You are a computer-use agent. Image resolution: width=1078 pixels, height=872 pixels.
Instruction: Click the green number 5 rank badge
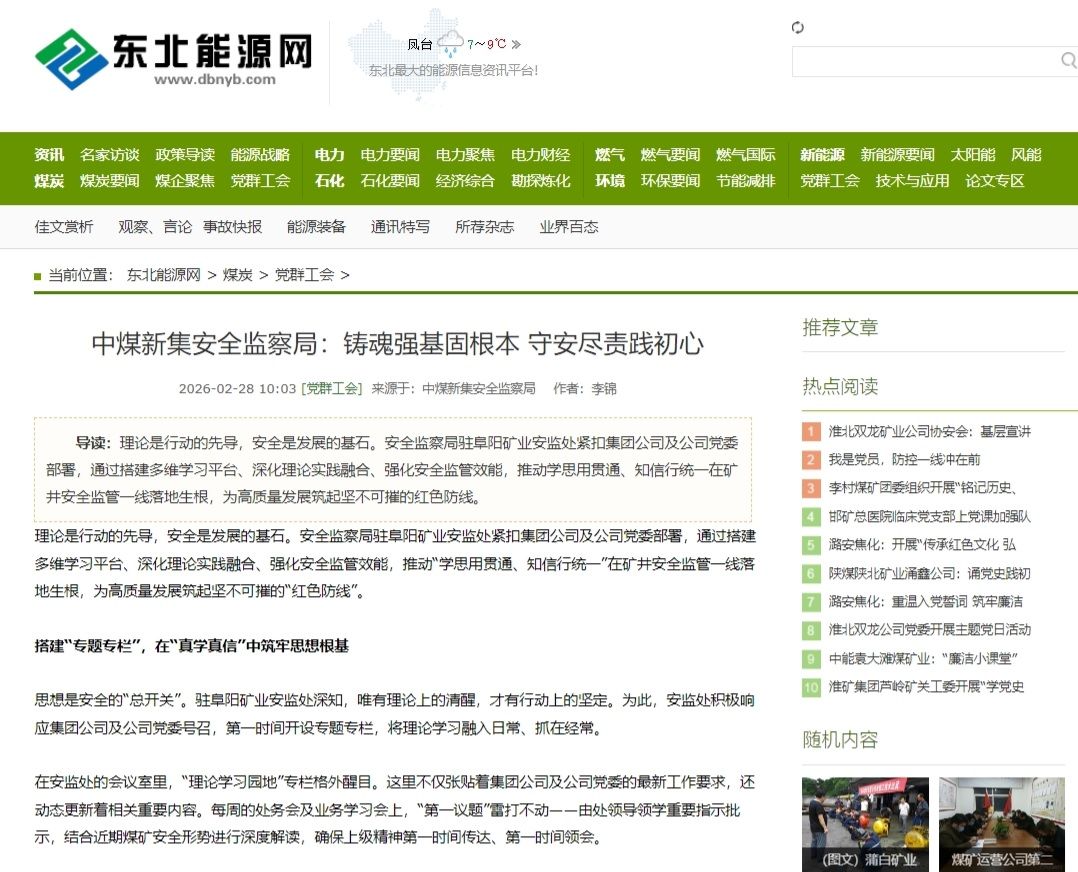pos(811,545)
